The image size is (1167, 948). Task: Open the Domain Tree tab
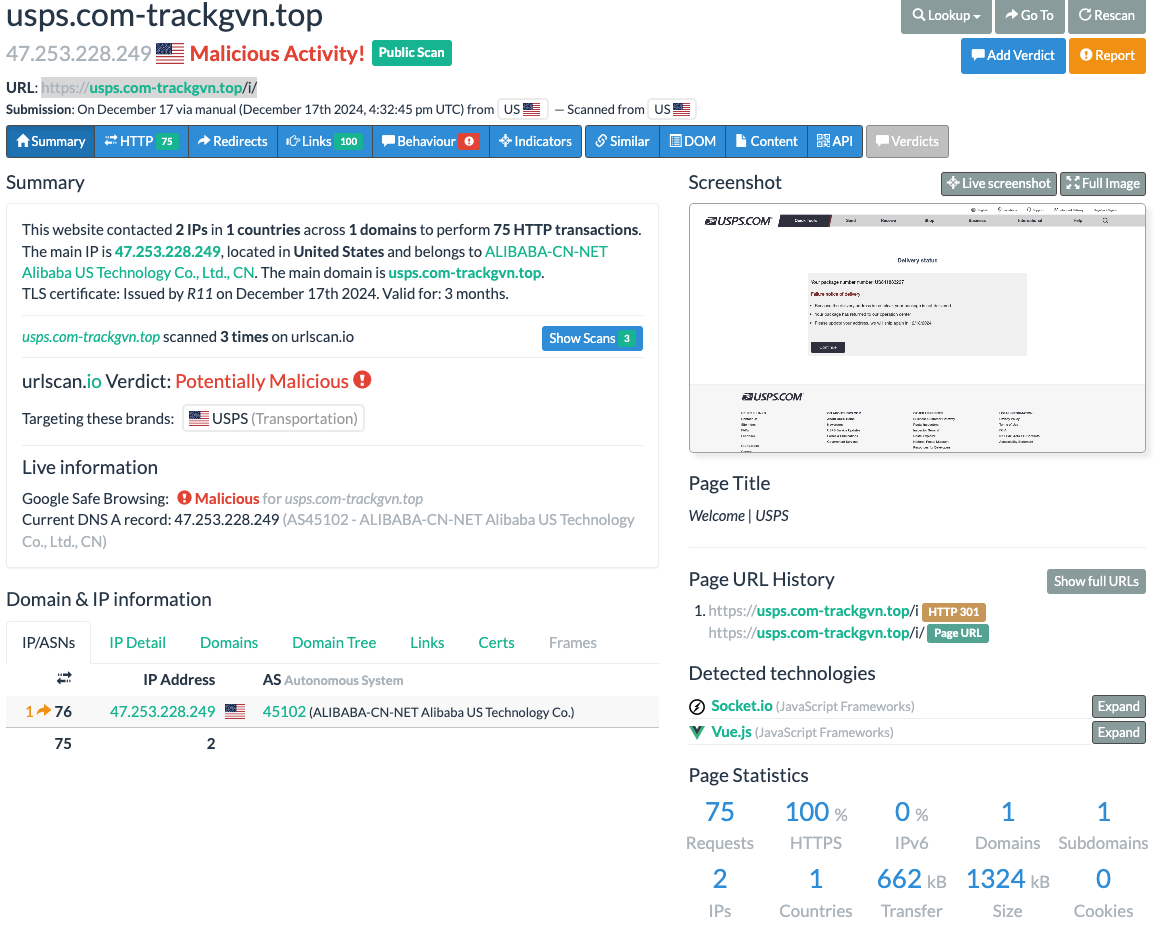(334, 643)
